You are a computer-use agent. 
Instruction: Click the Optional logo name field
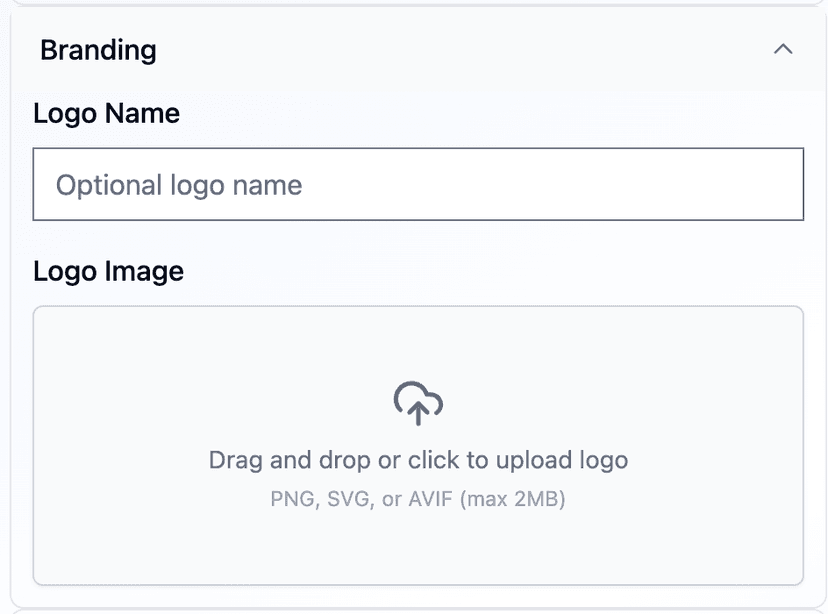[x=418, y=185]
